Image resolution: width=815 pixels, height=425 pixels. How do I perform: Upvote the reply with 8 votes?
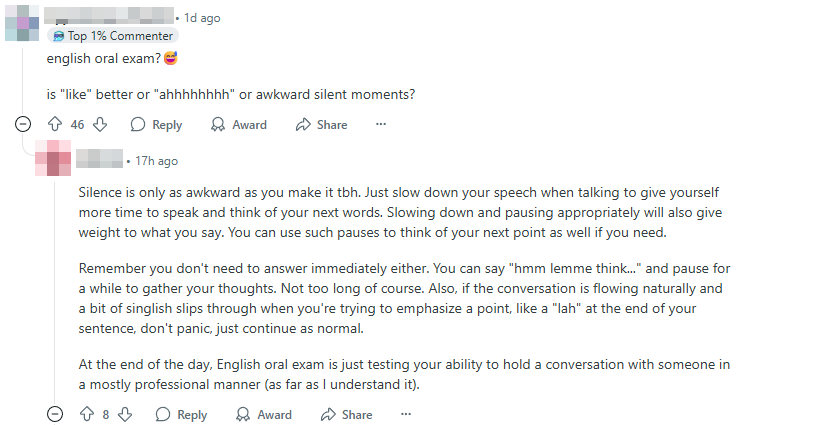tap(86, 415)
